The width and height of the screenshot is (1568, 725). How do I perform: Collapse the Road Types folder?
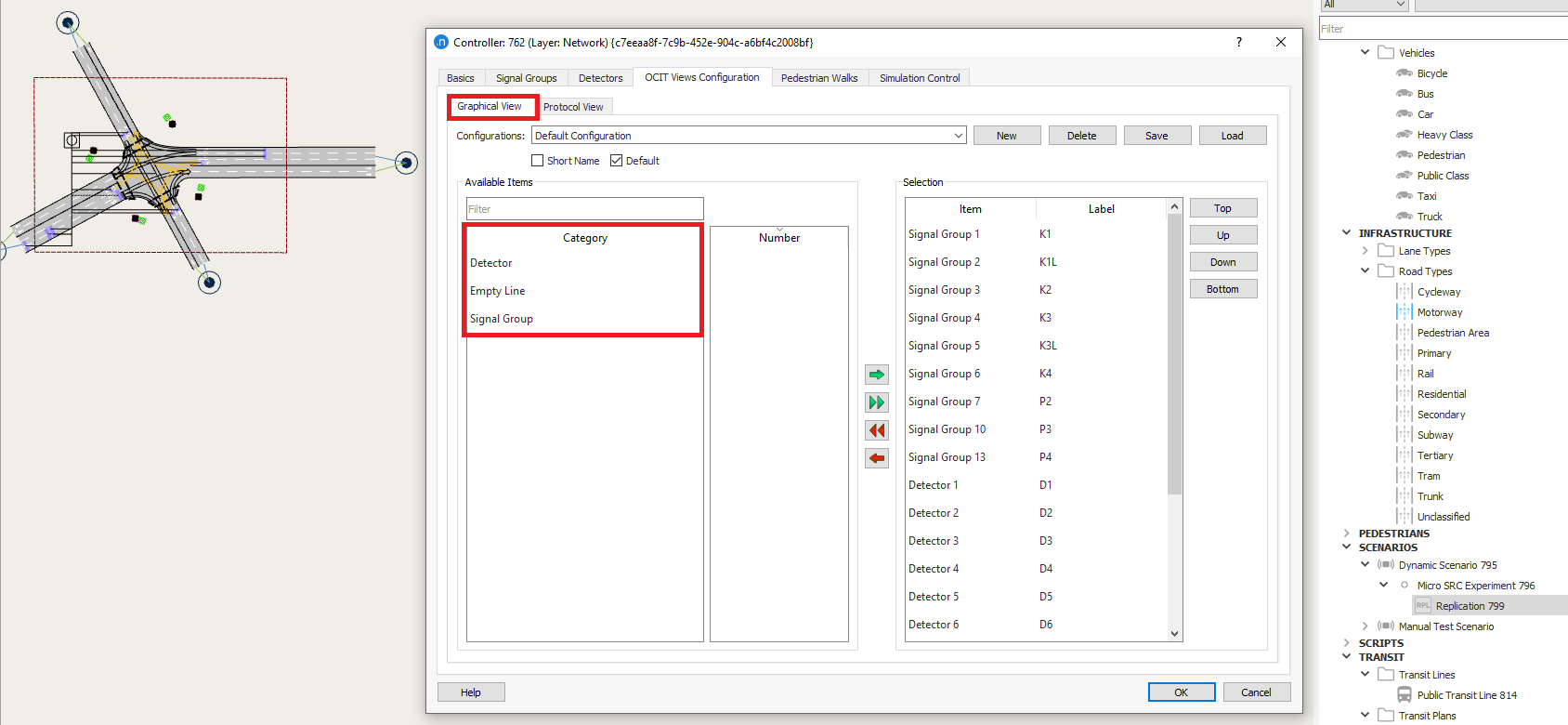pyautogui.click(x=1365, y=271)
